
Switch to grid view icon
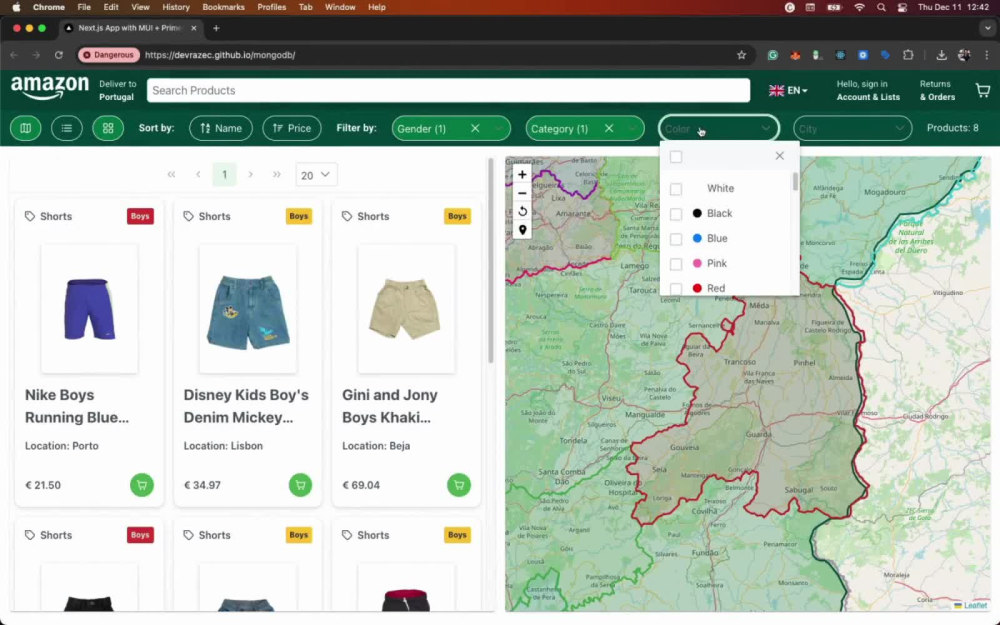pyautogui.click(x=108, y=128)
